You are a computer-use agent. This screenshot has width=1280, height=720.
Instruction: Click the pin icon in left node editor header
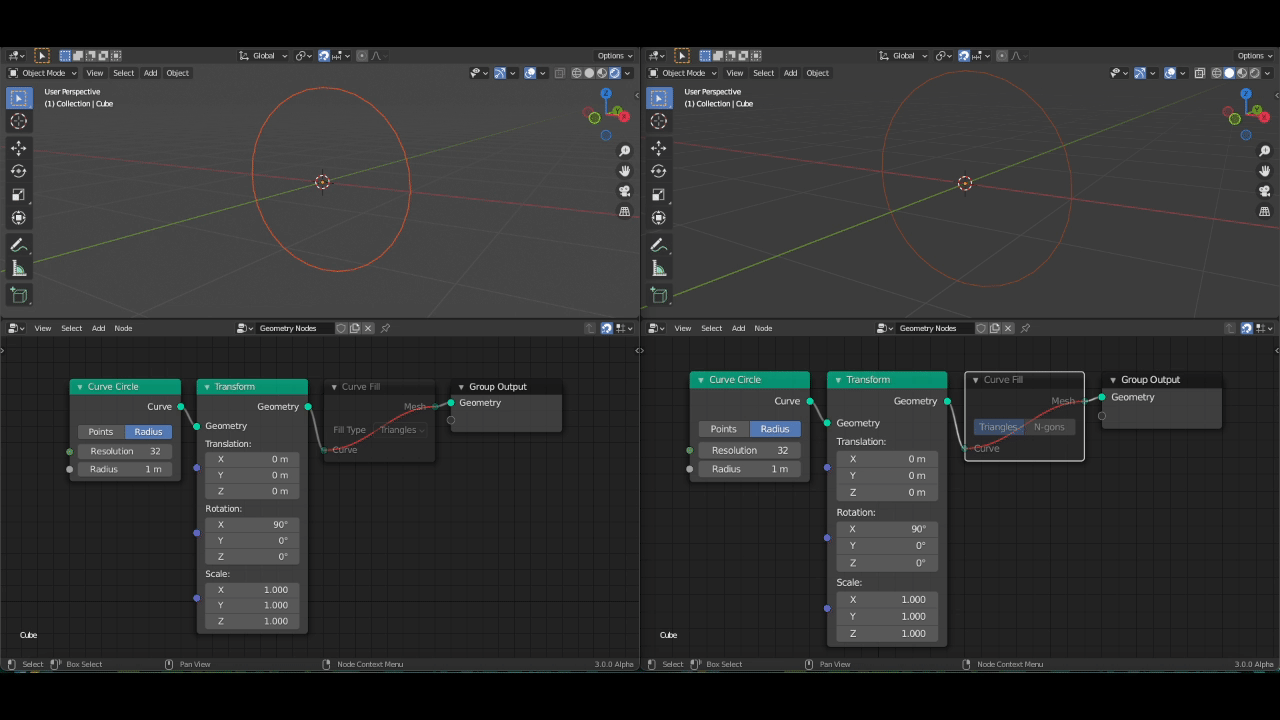point(385,328)
